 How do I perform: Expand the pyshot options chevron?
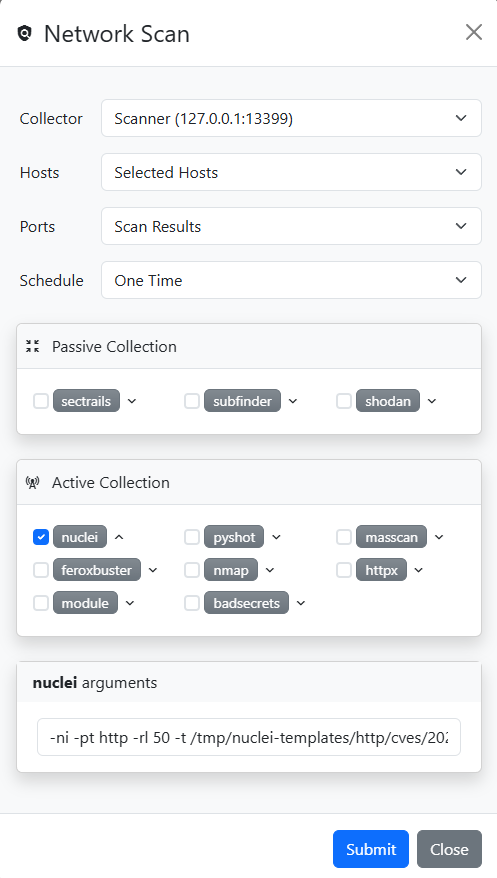click(276, 537)
